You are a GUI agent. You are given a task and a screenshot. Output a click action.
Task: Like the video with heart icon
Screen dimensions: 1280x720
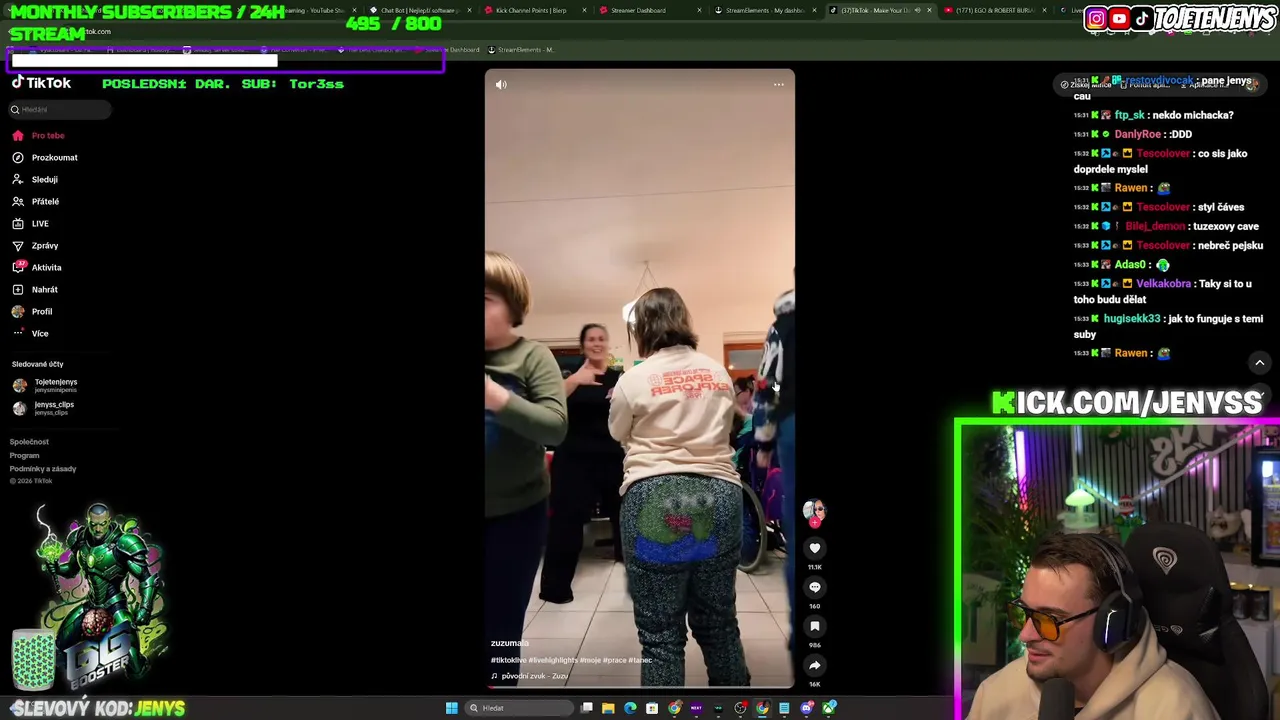tap(815, 548)
